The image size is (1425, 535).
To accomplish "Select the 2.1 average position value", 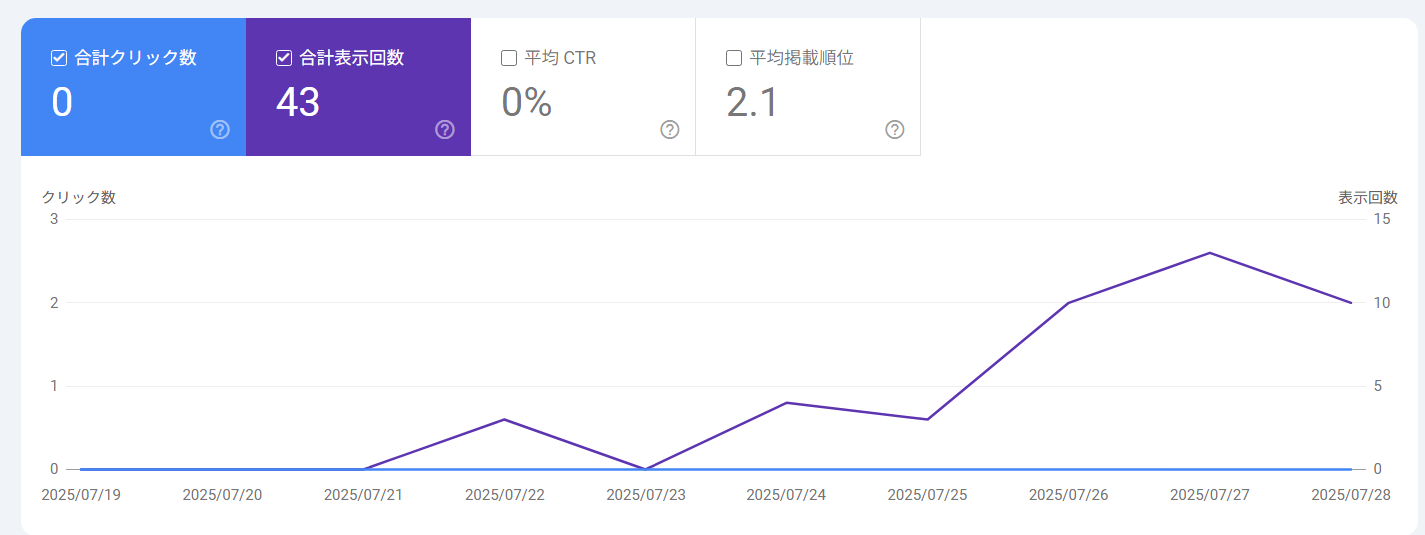I will 752,102.
